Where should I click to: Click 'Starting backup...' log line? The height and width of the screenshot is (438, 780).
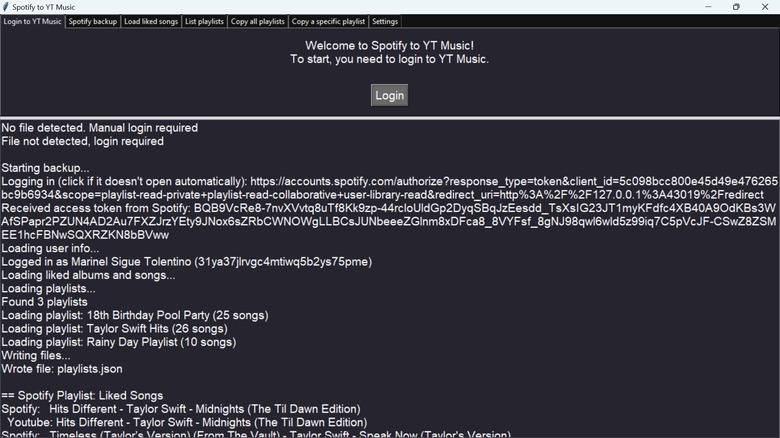[x=45, y=168]
